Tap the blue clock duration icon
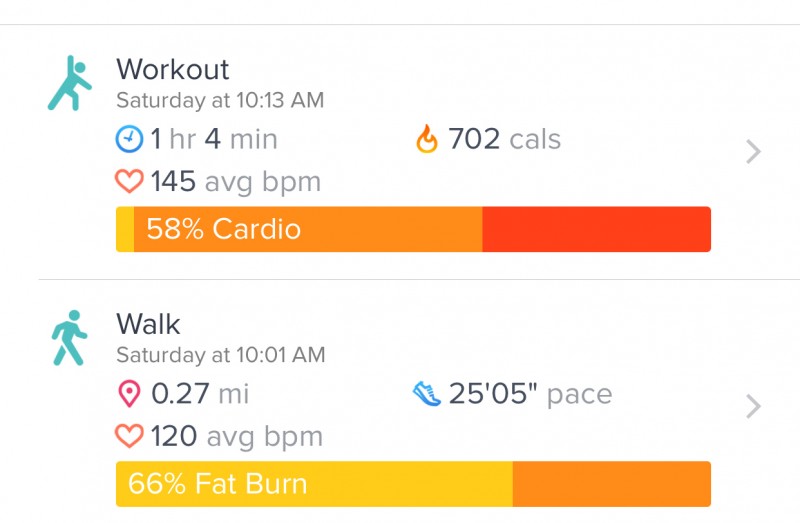The width and height of the screenshot is (800, 523). (x=130, y=139)
